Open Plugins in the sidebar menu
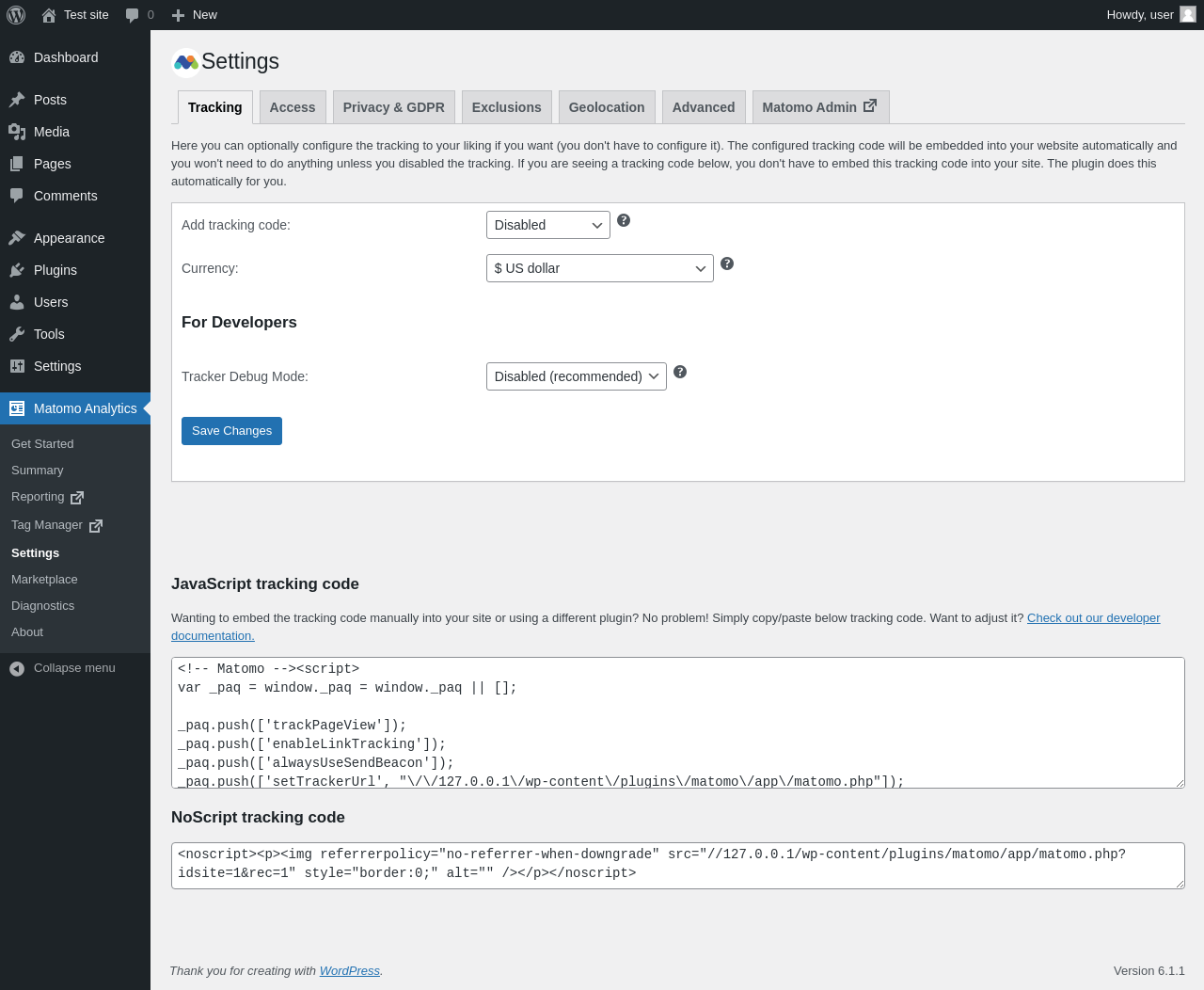Image resolution: width=1204 pixels, height=990 pixels. coord(55,270)
